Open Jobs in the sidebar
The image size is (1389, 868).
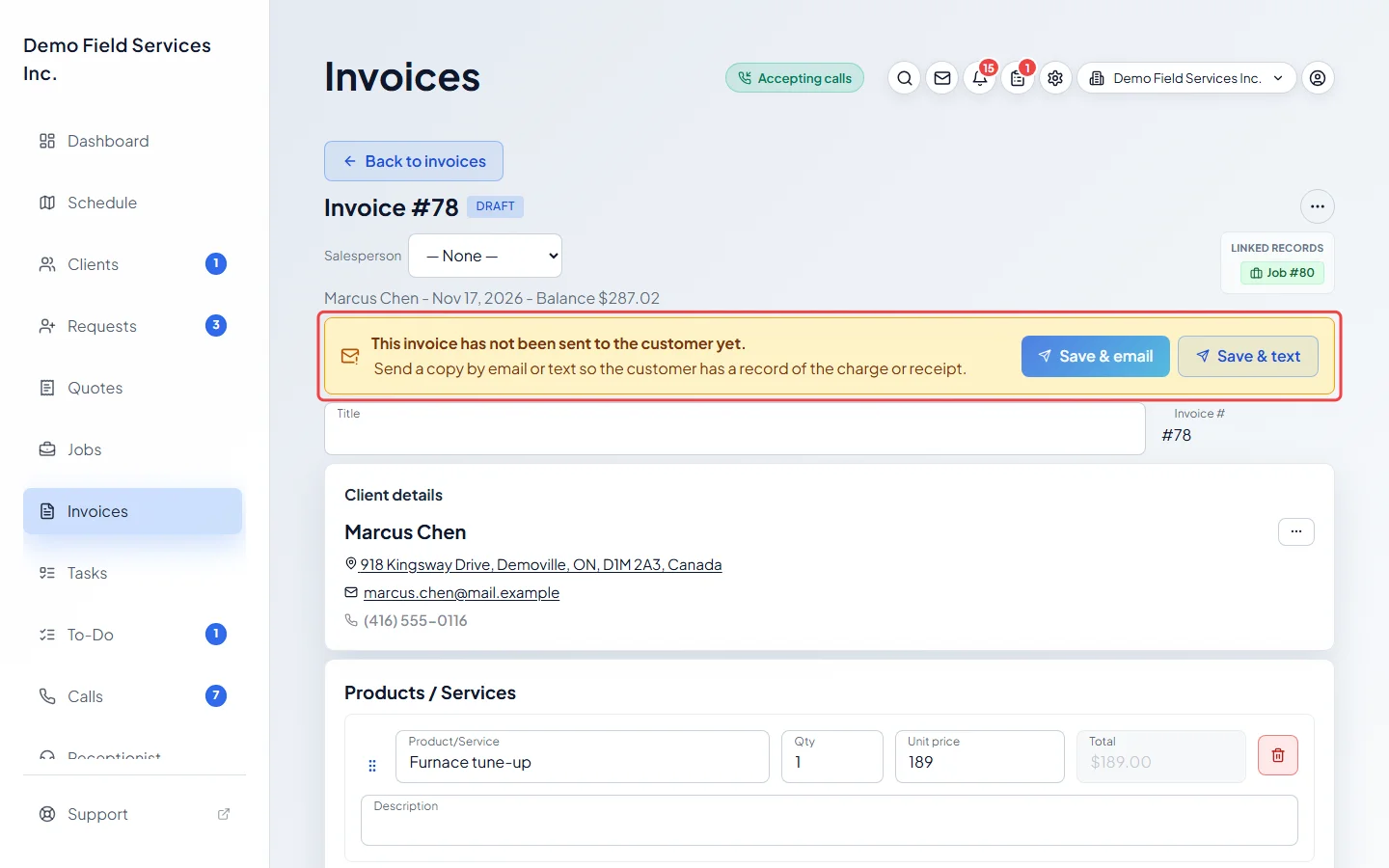(x=133, y=449)
